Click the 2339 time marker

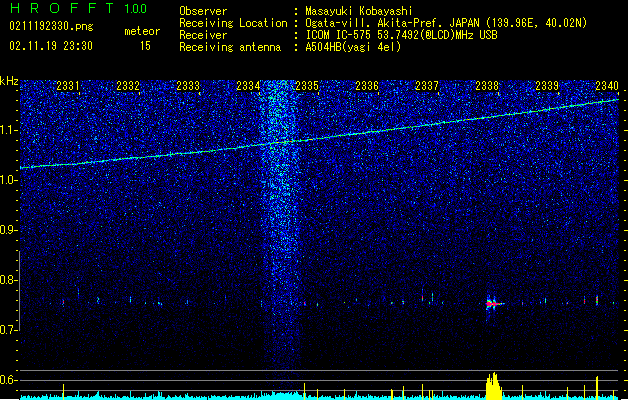tap(547, 85)
